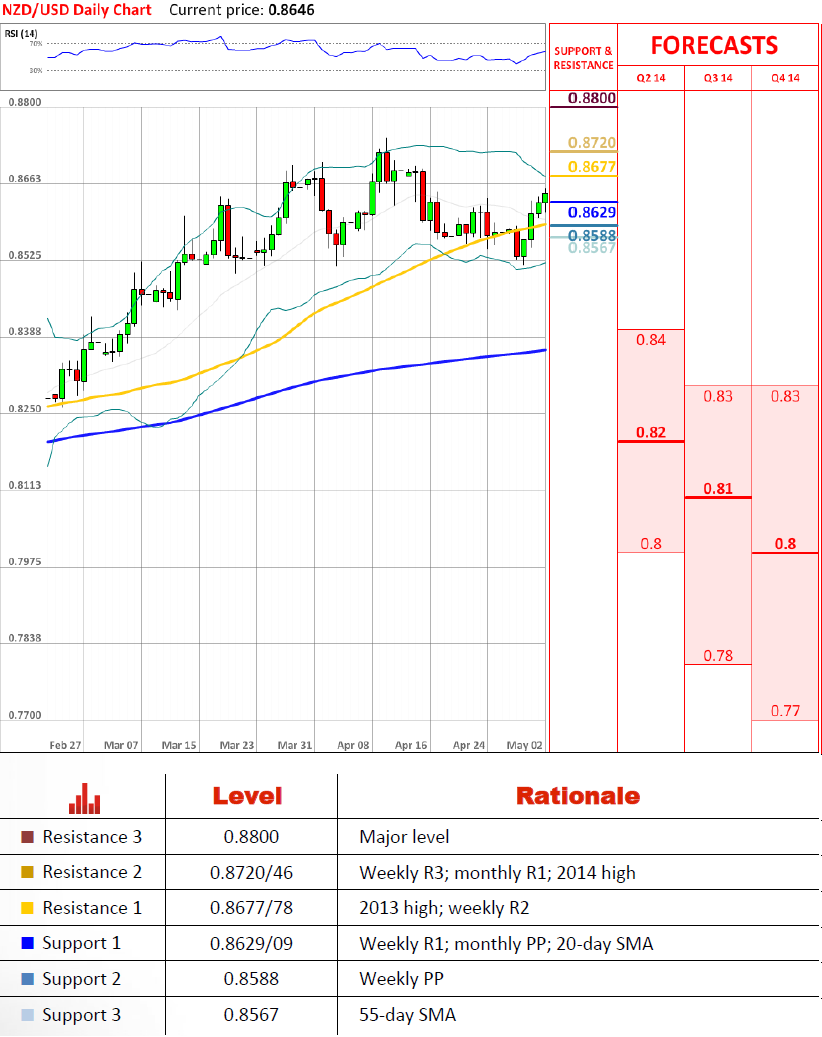This screenshot has height=1037, width=822.
Task: Click the Q3 14 median forecast 0.81
Action: coord(718,489)
